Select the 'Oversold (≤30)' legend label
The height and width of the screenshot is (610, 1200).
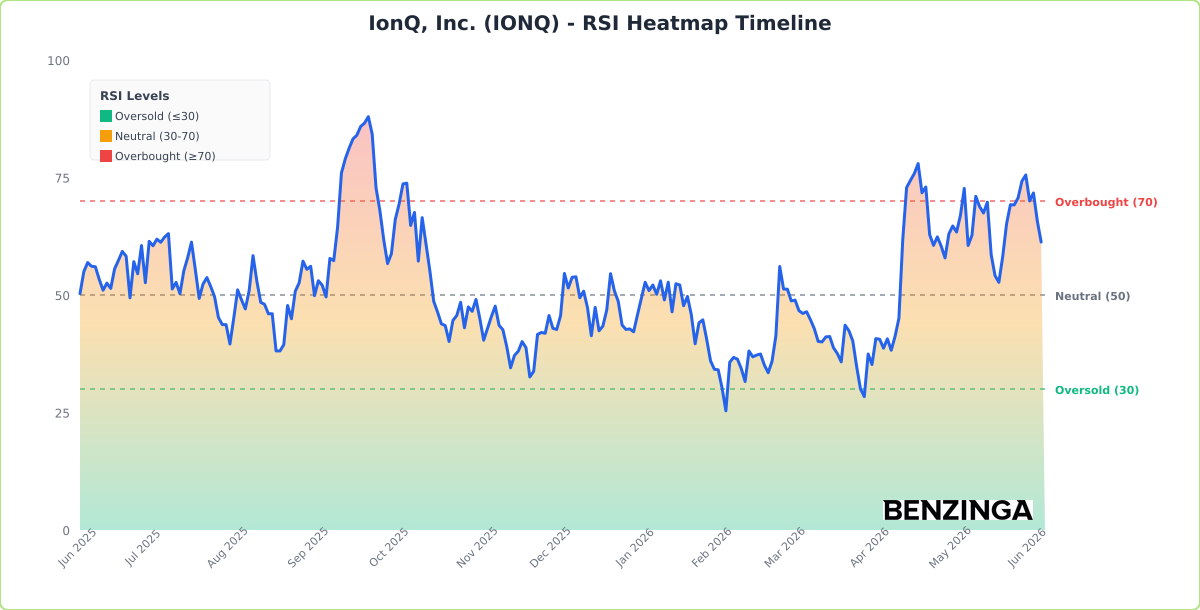[x=157, y=116]
